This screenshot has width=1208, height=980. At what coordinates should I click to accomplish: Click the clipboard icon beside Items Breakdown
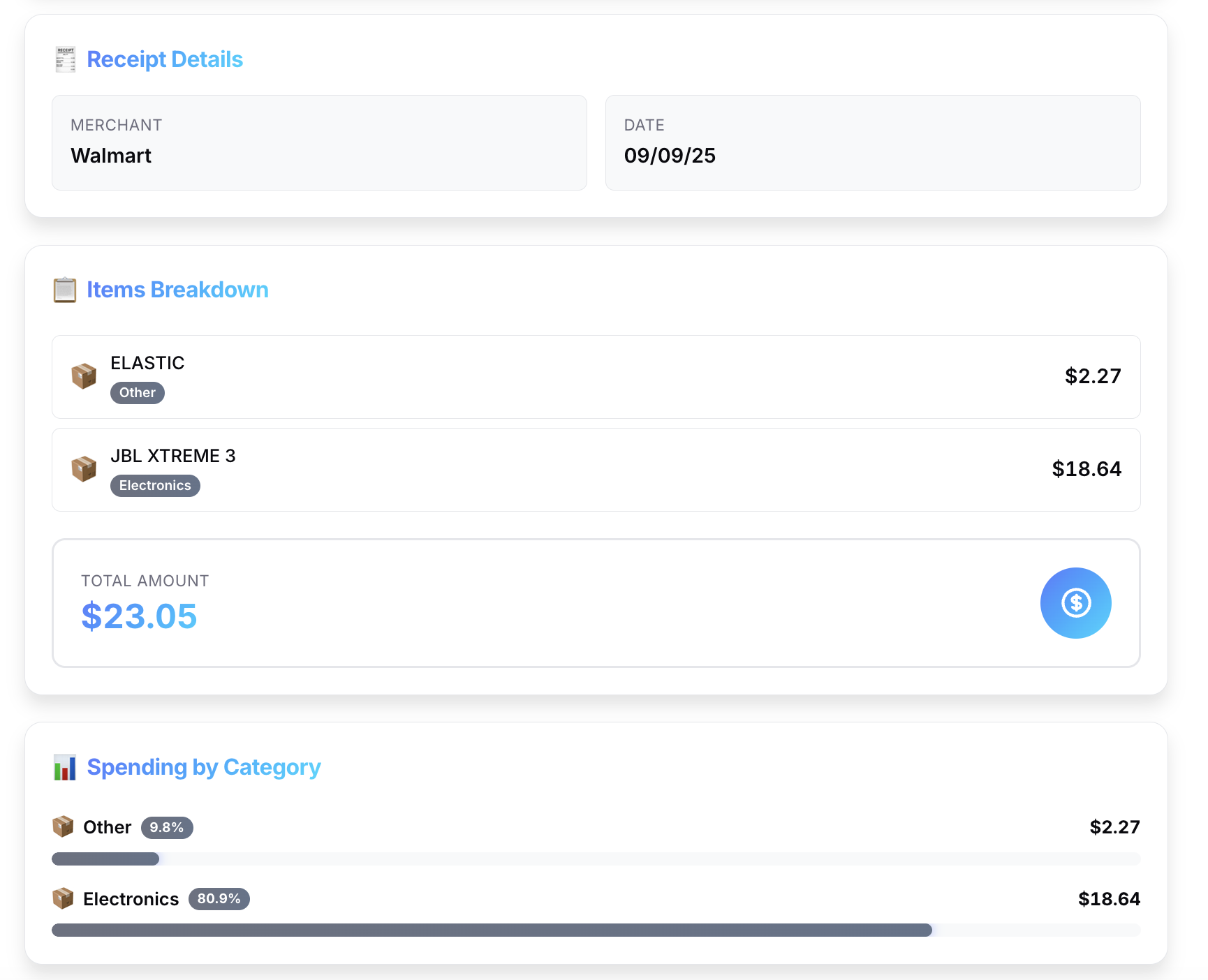65,290
